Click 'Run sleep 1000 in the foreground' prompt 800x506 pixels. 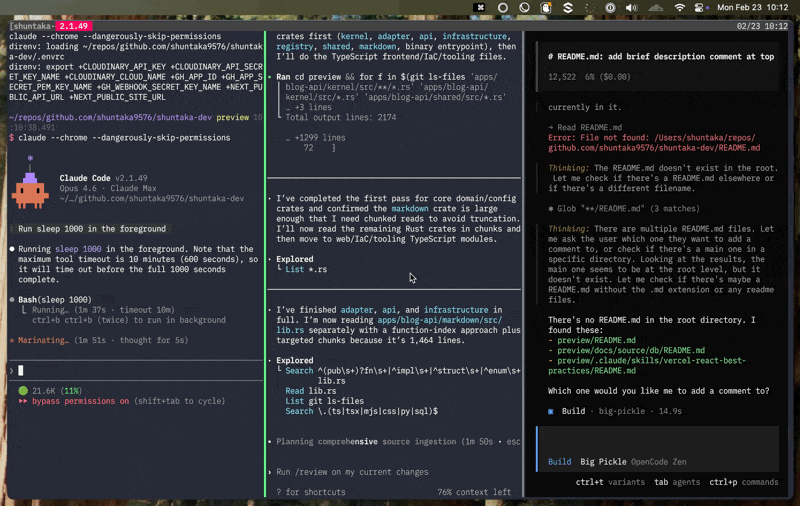tap(92, 229)
